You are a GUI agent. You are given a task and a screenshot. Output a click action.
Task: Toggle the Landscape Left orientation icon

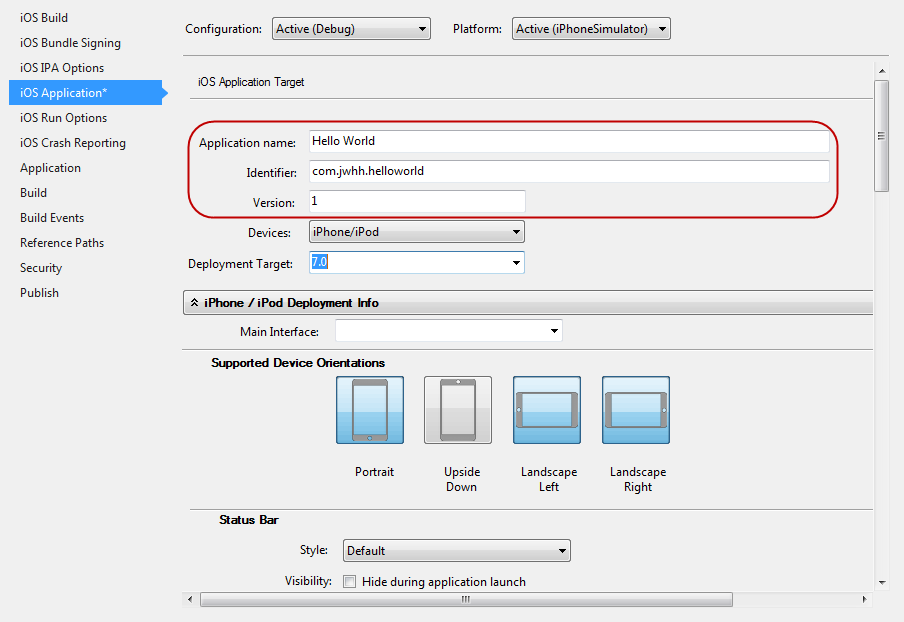(x=547, y=410)
